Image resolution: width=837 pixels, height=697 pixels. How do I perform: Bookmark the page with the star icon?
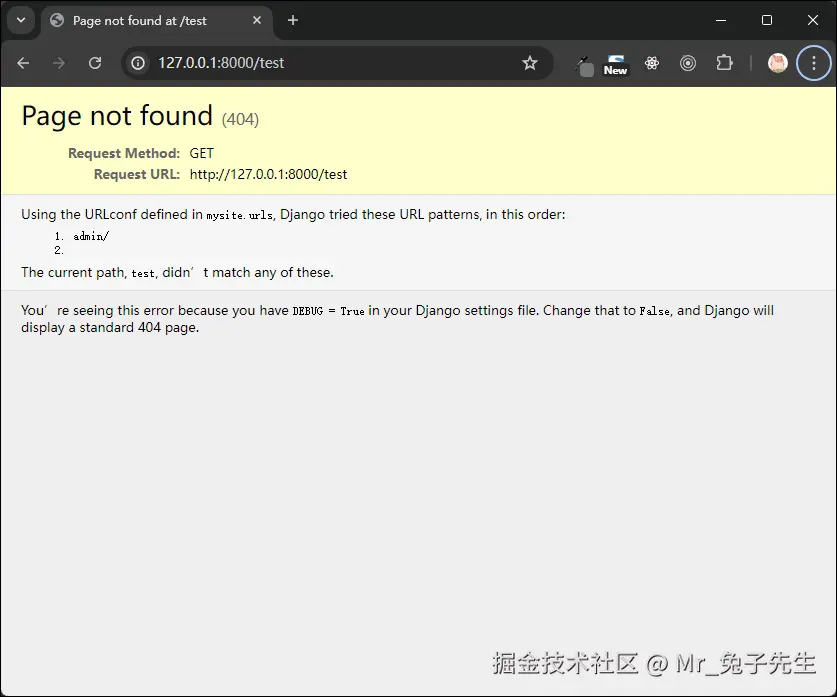530,62
